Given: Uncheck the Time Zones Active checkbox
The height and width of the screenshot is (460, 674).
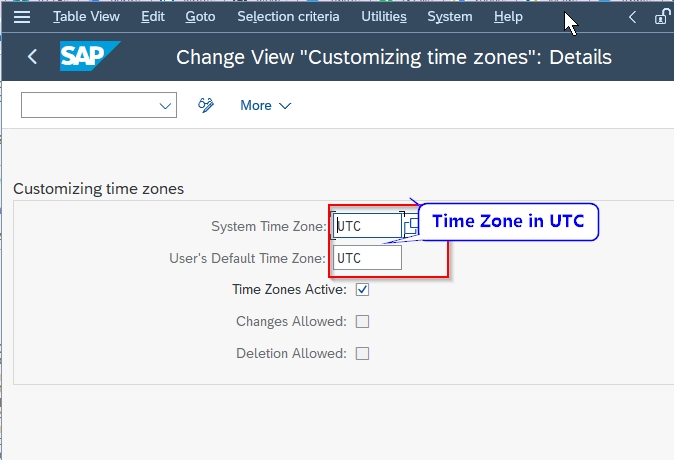Looking at the screenshot, I should 363,290.
